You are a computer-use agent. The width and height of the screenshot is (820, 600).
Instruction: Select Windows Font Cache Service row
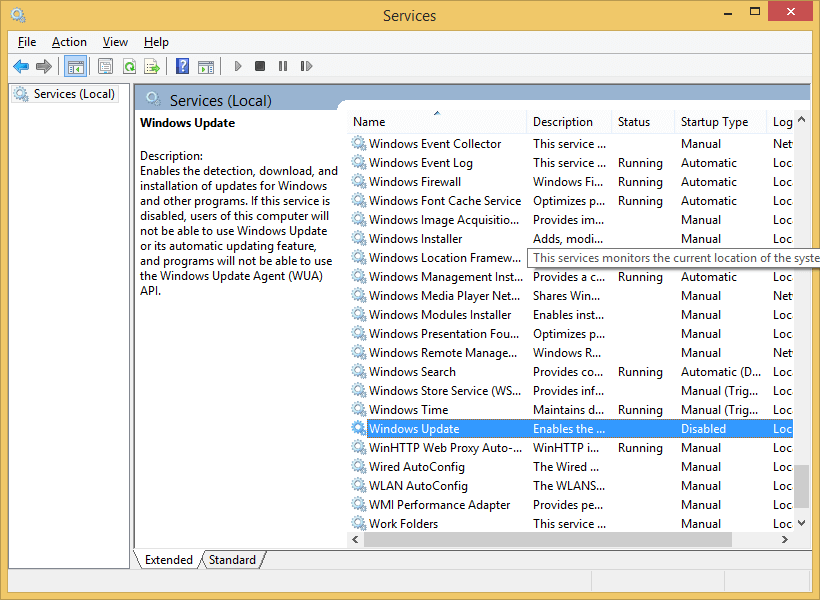coord(571,200)
